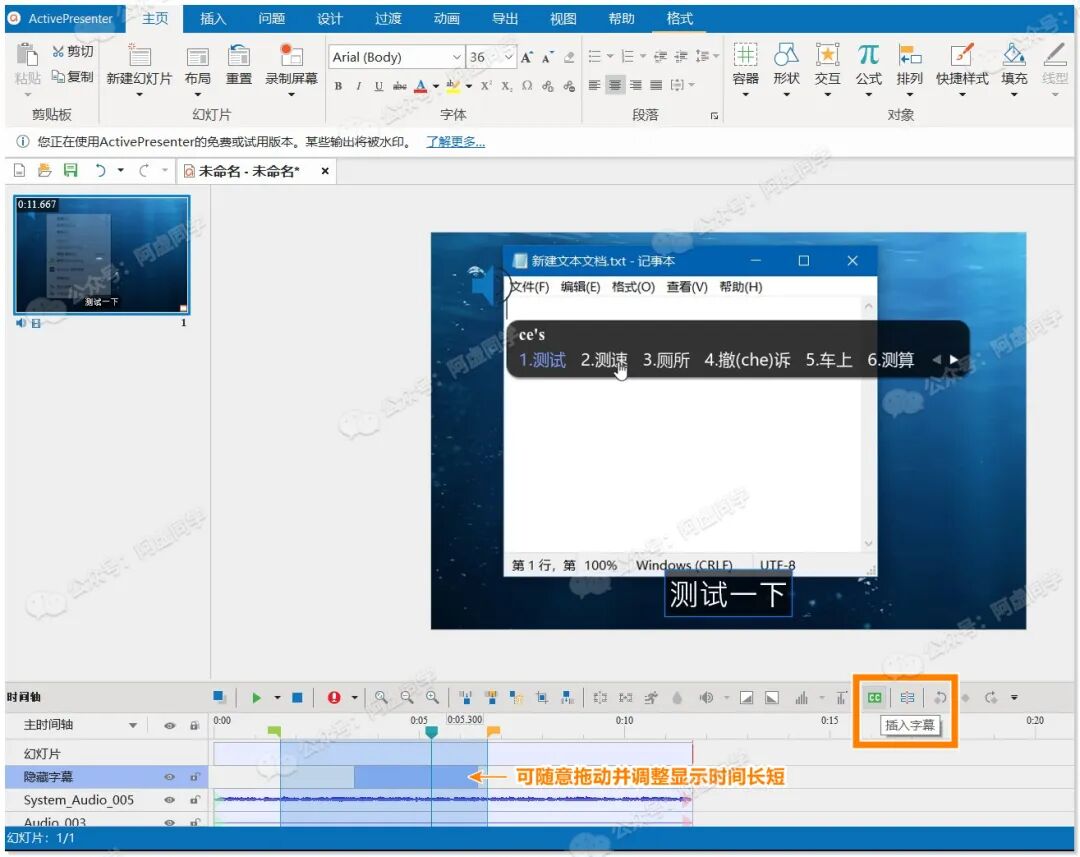Hide the 隐藏字幕 track with eye icon

pos(169,777)
